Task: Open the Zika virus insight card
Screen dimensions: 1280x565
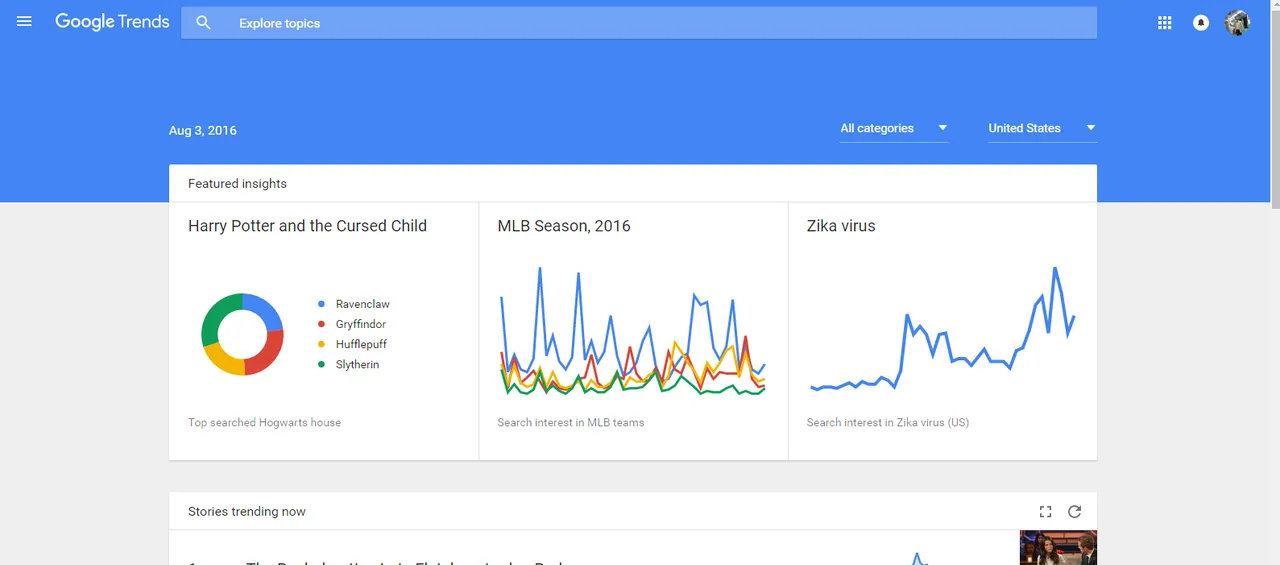Action: (x=942, y=331)
